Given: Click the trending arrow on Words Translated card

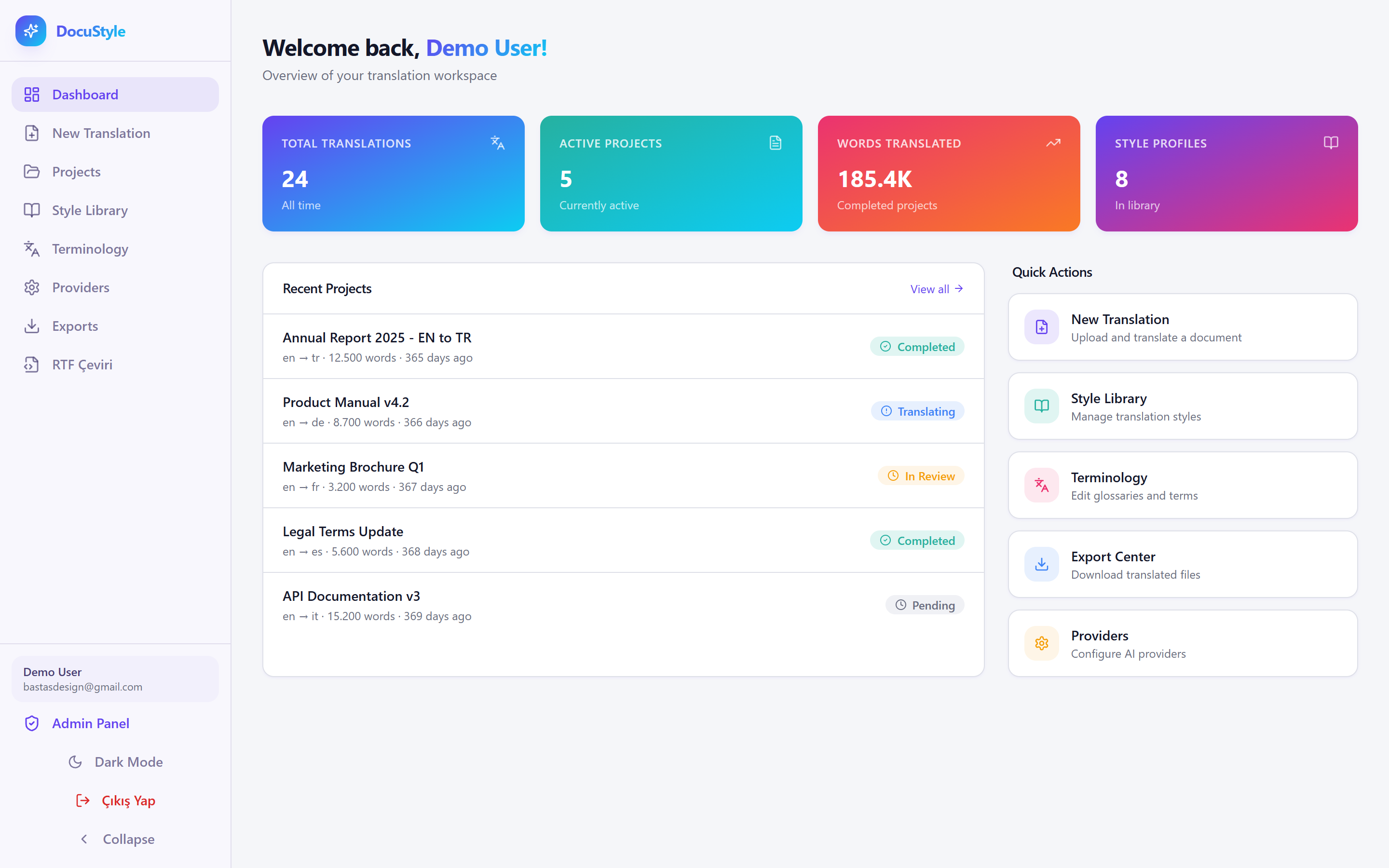Looking at the screenshot, I should [x=1053, y=142].
